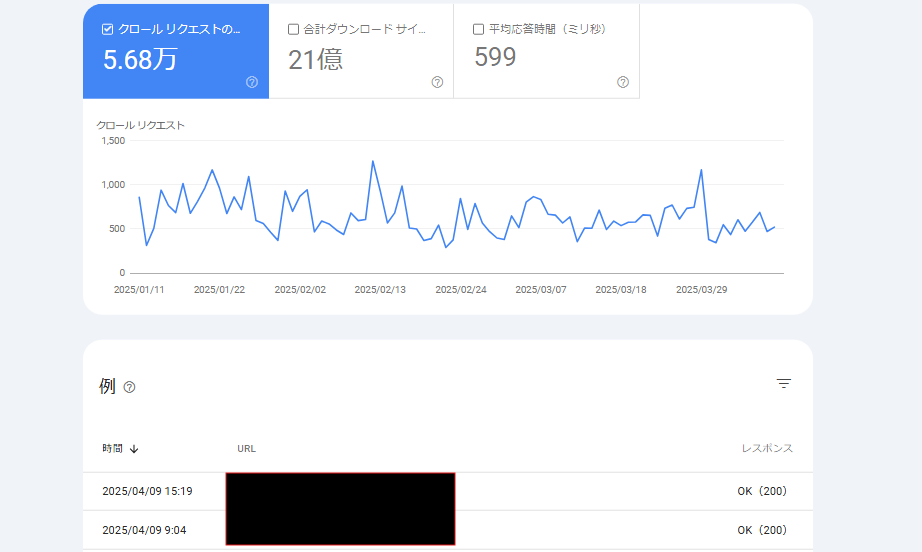Click the 2025/02/24 date label on chart axis
The height and width of the screenshot is (552, 922).
[x=461, y=290]
